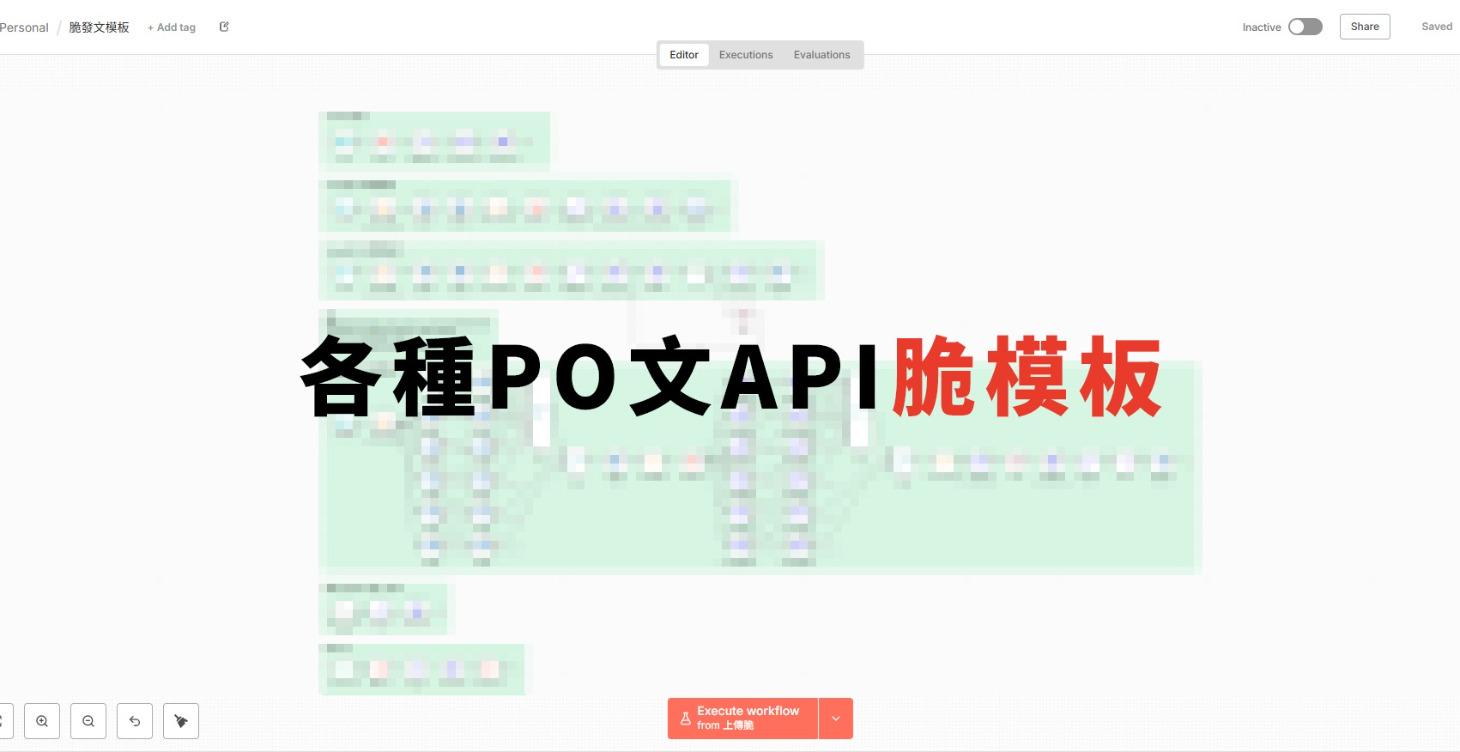The image size is (1460, 752).
Task: Click the Saved status indicator
Action: point(1436,26)
